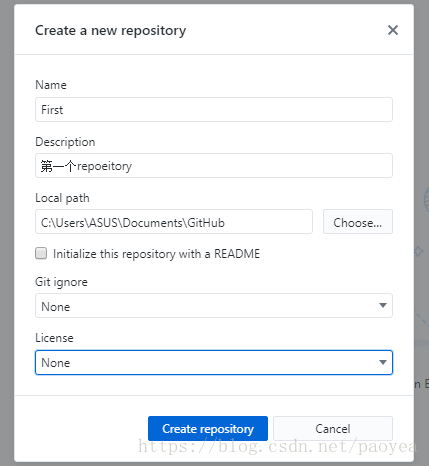Open the License combo box
Viewport: 429px width, 466px height.
coord(214,362)
